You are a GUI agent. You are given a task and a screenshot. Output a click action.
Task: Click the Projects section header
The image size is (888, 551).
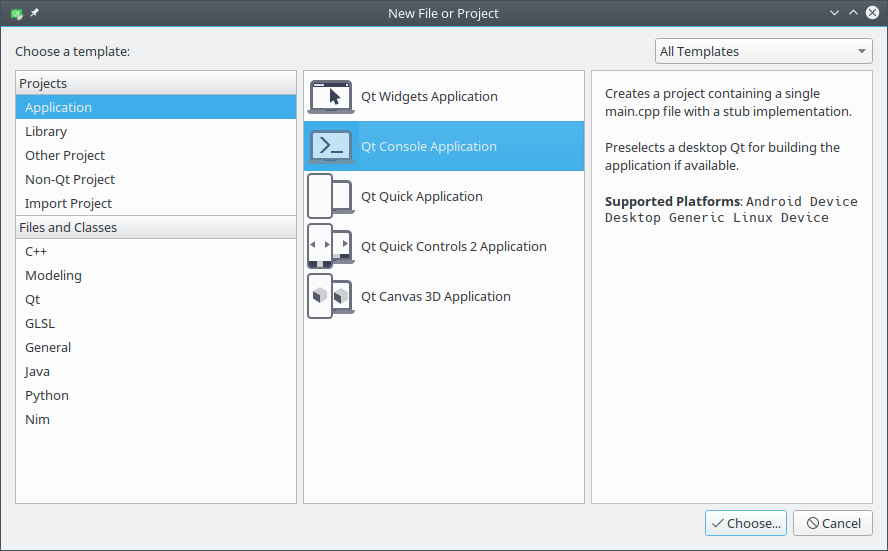(x=156, y=83)
